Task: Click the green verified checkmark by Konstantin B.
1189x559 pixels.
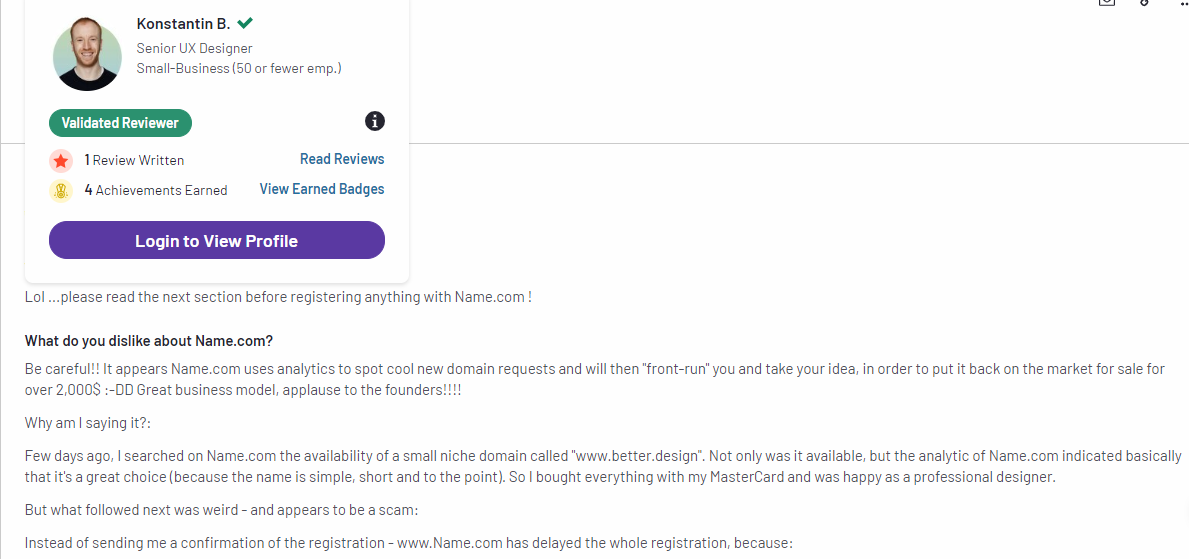Action: point(245,23)
